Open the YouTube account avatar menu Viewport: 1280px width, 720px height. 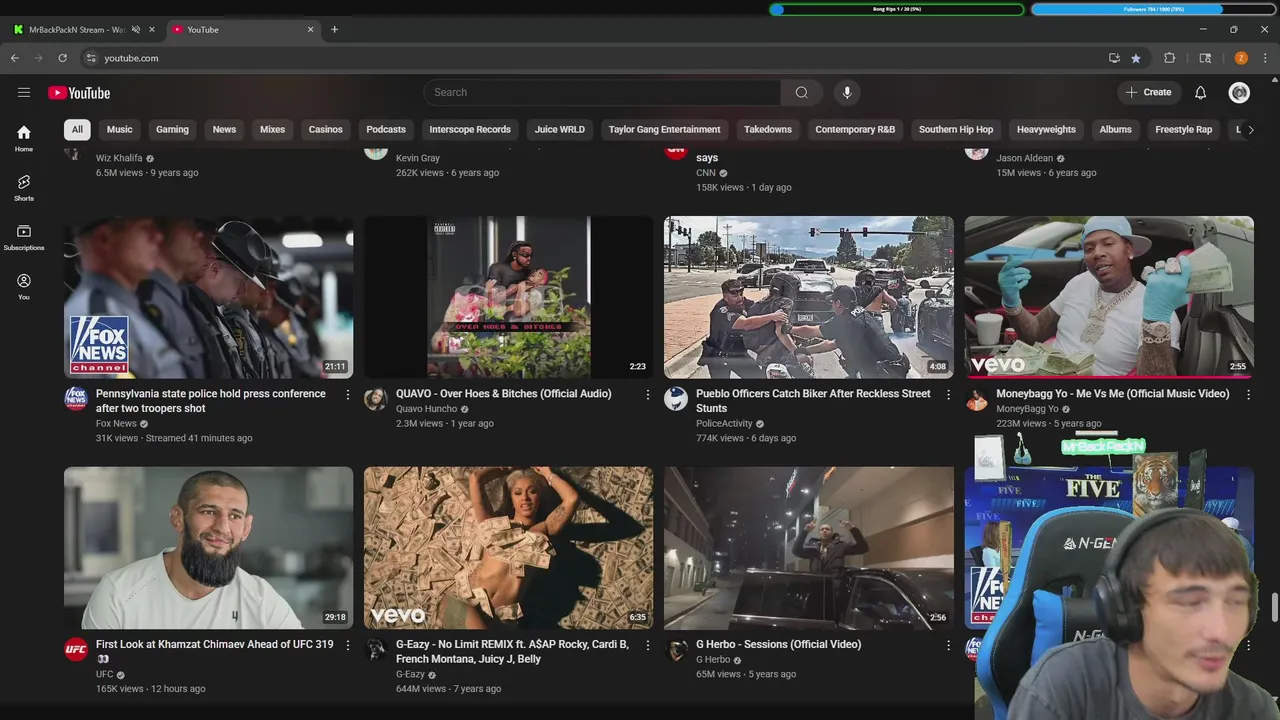pos(1239,92)
